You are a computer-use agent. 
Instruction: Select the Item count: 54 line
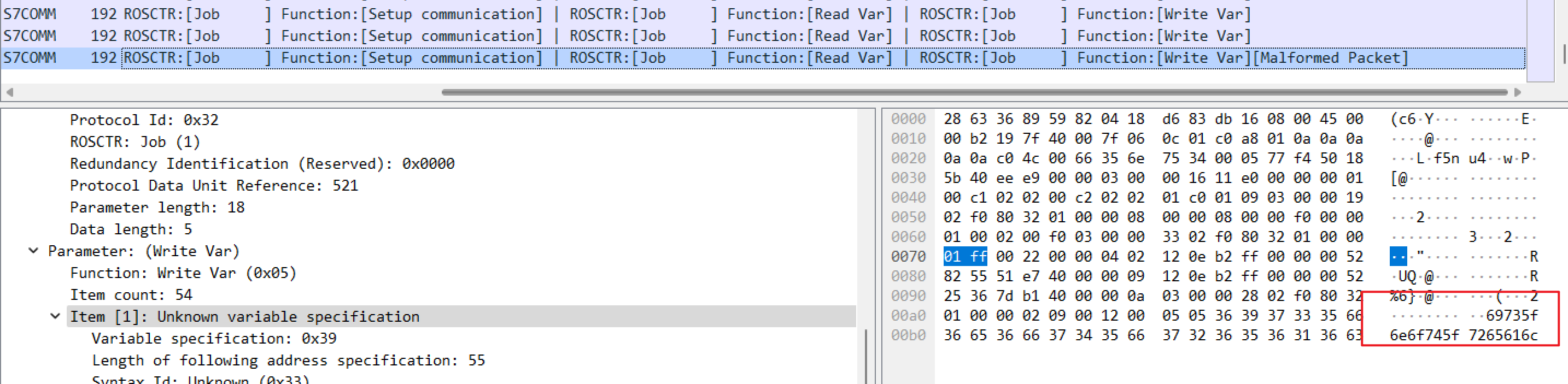131,295
